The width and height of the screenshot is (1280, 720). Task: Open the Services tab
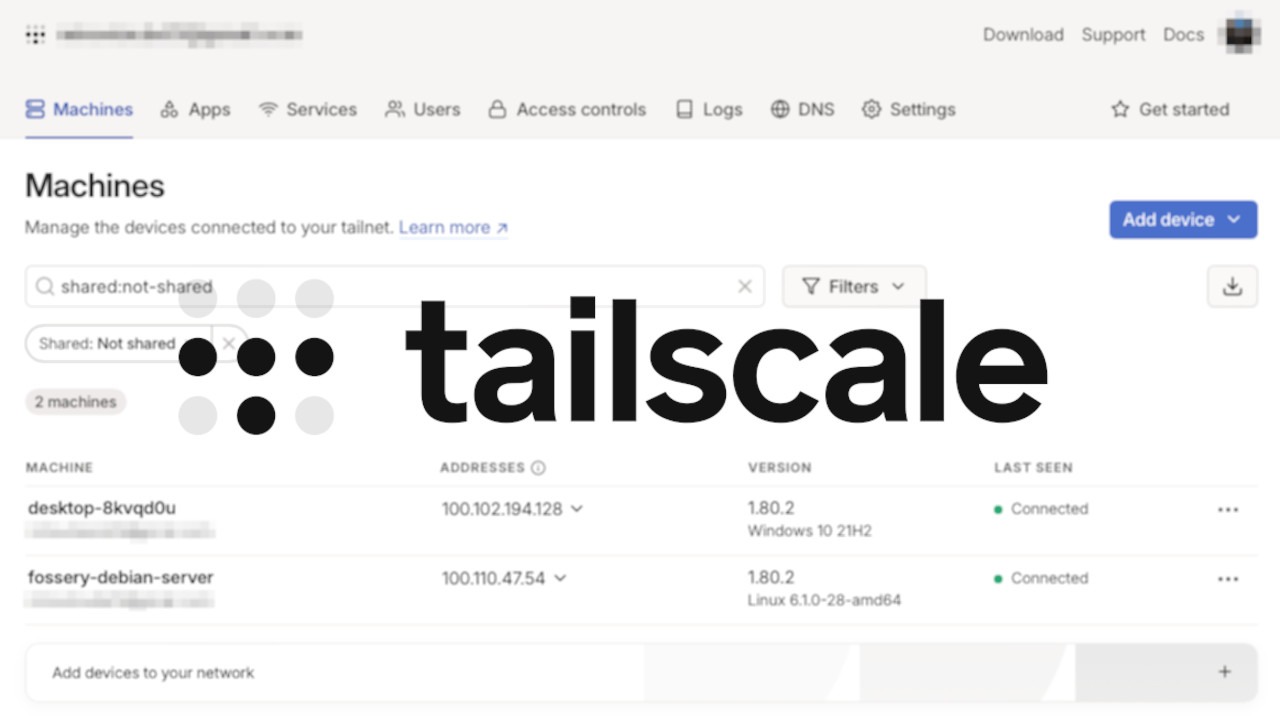(308, 110)
